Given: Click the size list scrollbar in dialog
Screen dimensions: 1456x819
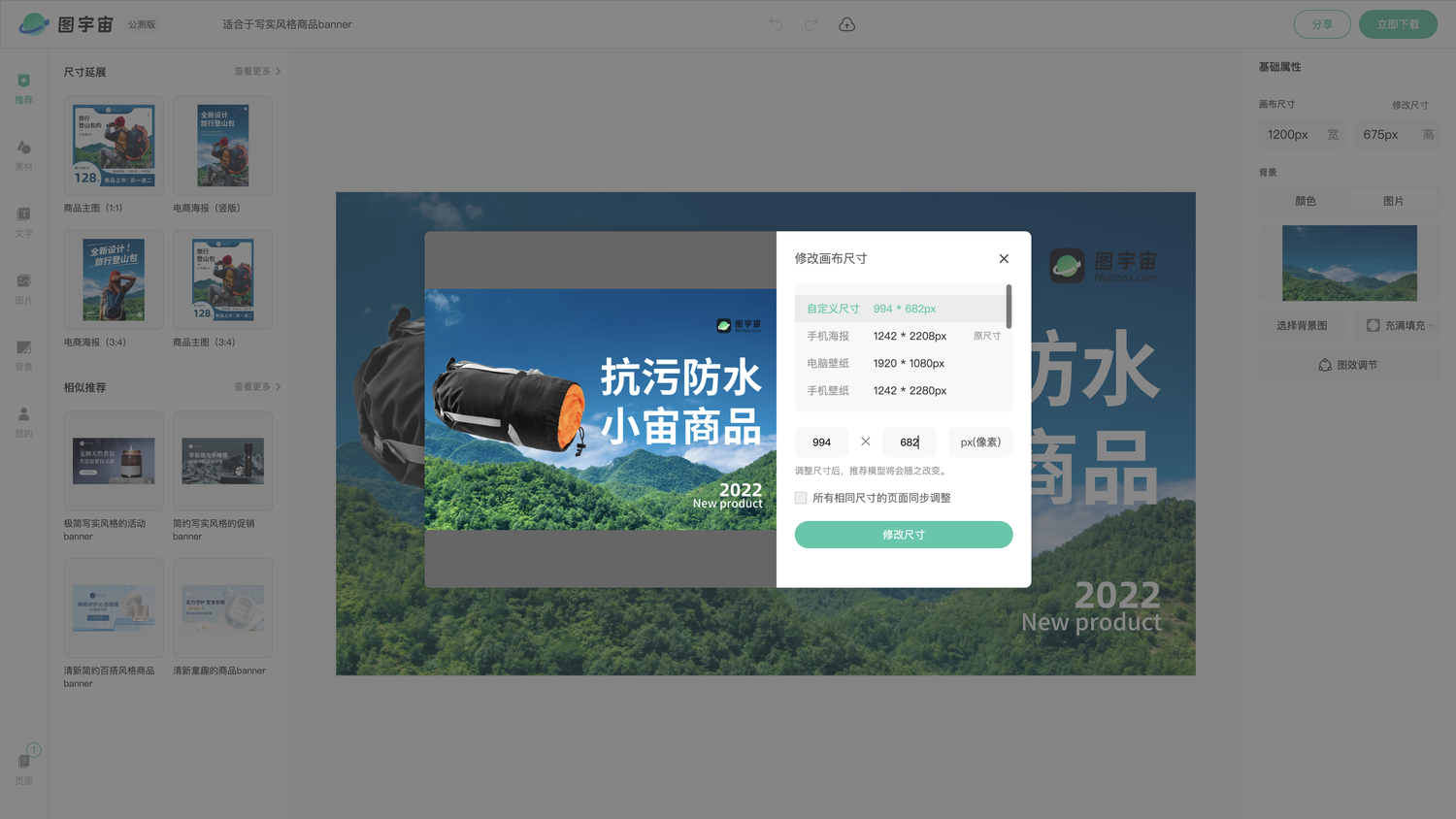Looking at the screenshot, I should [x=1009, y=306].
